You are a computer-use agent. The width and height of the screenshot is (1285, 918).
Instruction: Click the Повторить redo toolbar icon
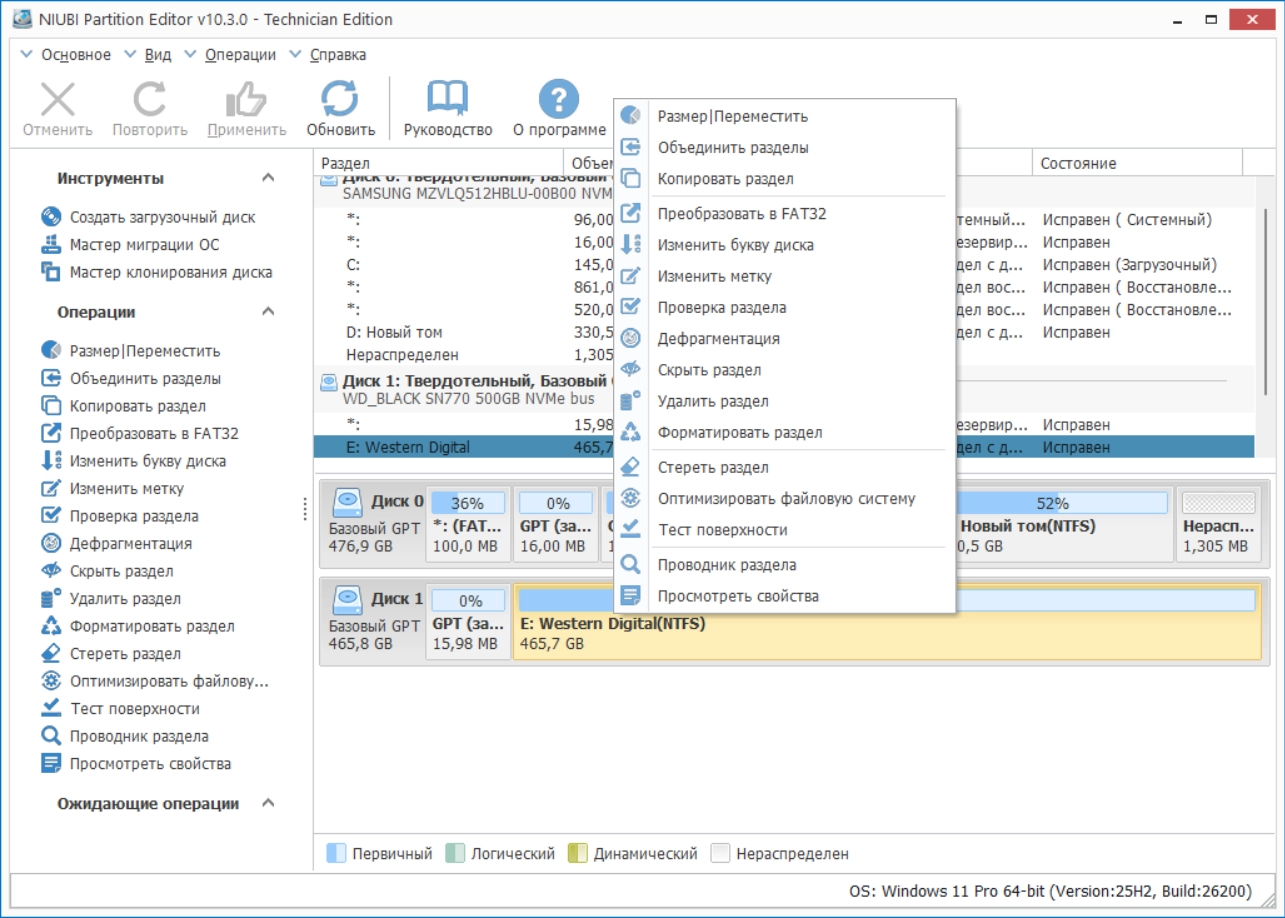click(150, 99)
